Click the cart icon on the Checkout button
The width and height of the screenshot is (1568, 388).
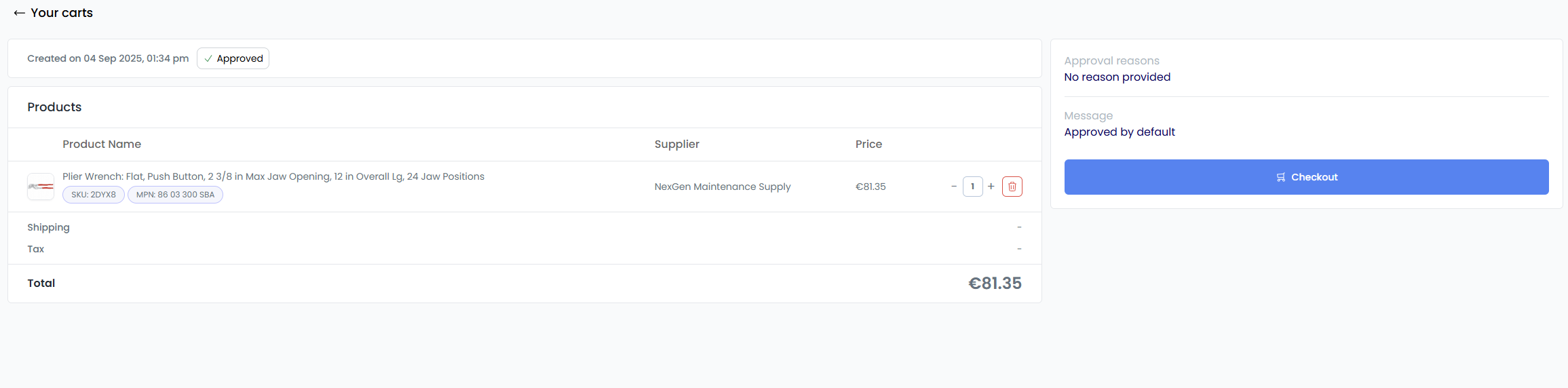(1281, 177)
